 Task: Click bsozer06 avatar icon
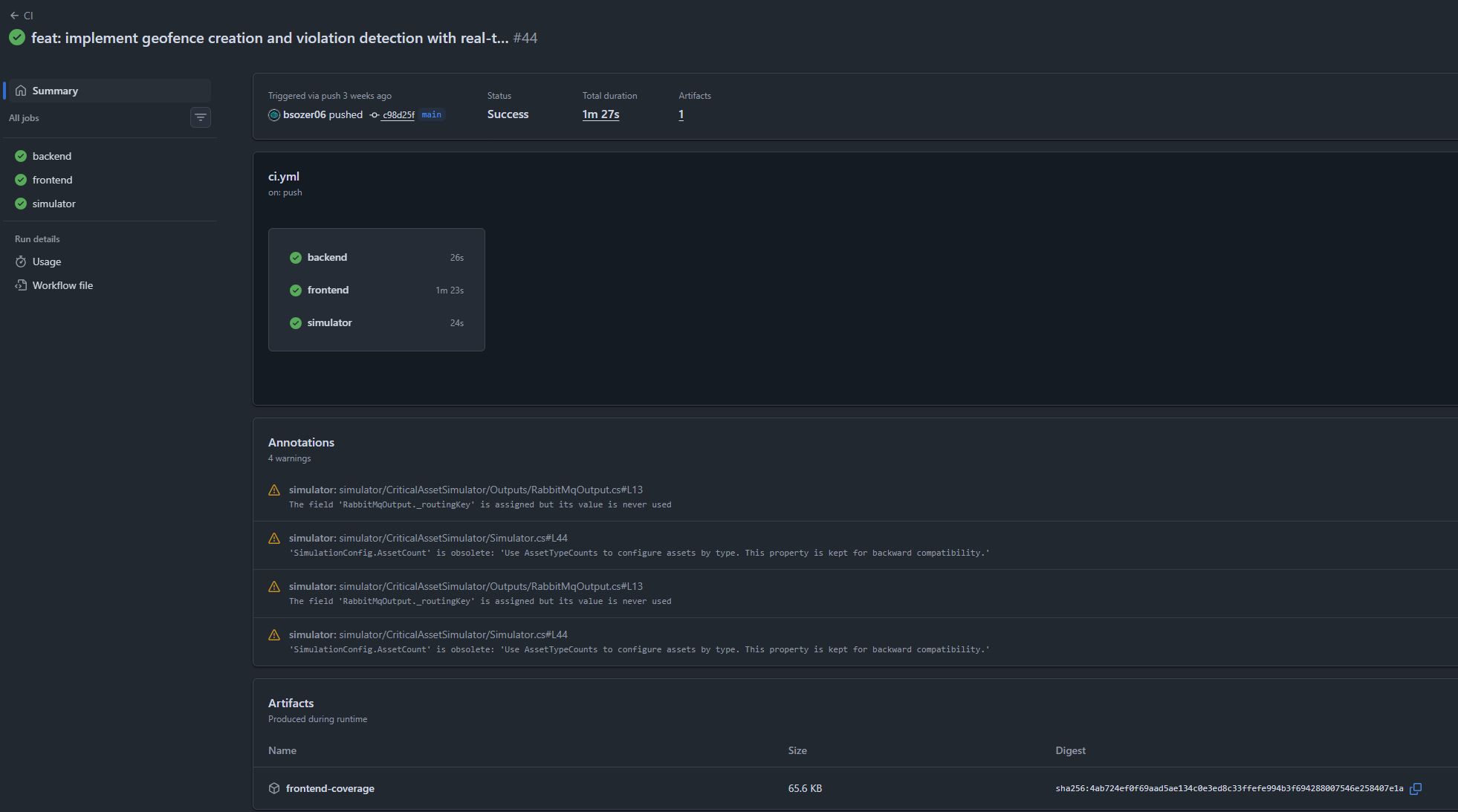pyautogui.click(x=274, y=115)
